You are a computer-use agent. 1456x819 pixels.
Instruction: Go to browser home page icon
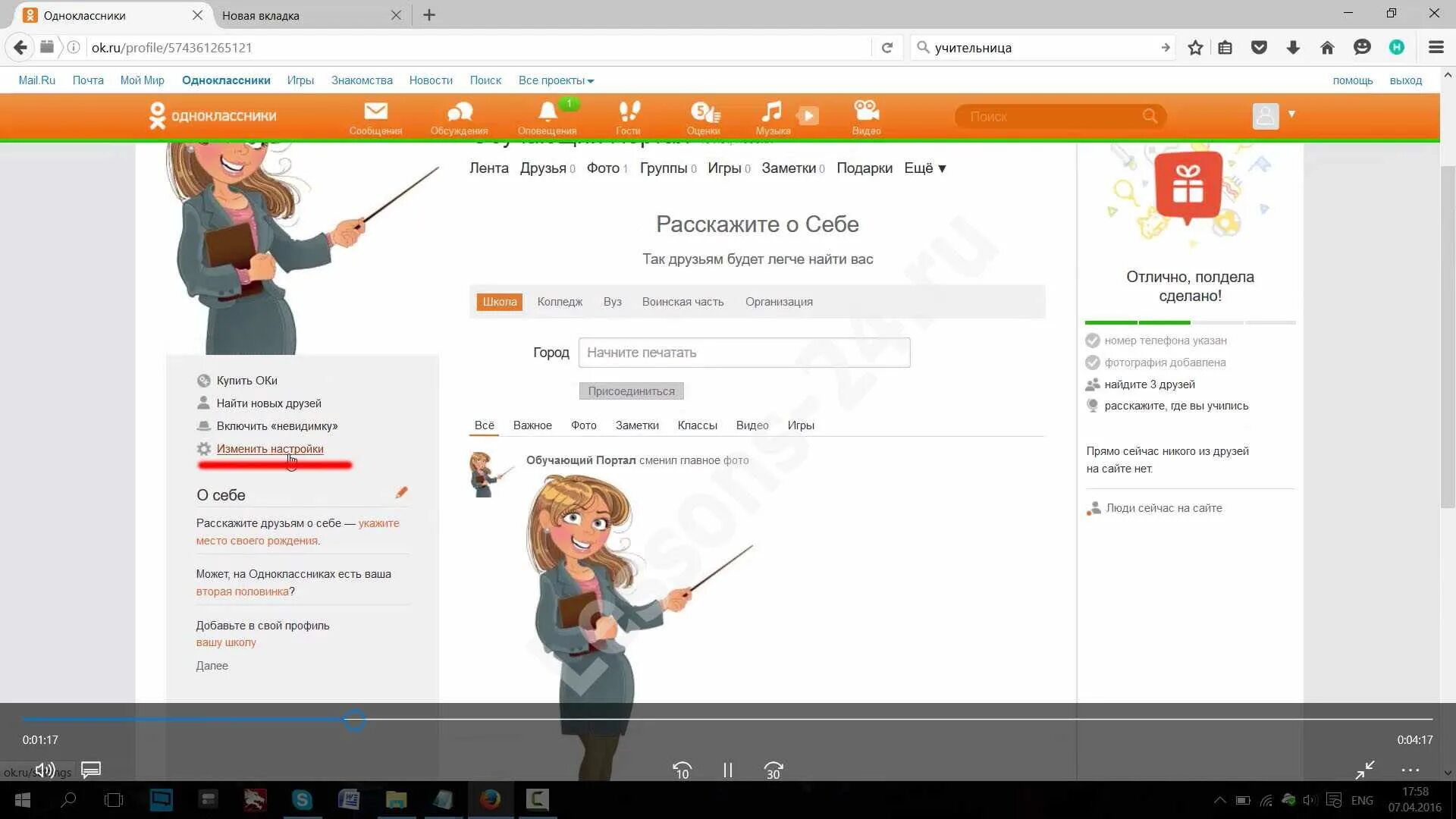click(1327, 48)
